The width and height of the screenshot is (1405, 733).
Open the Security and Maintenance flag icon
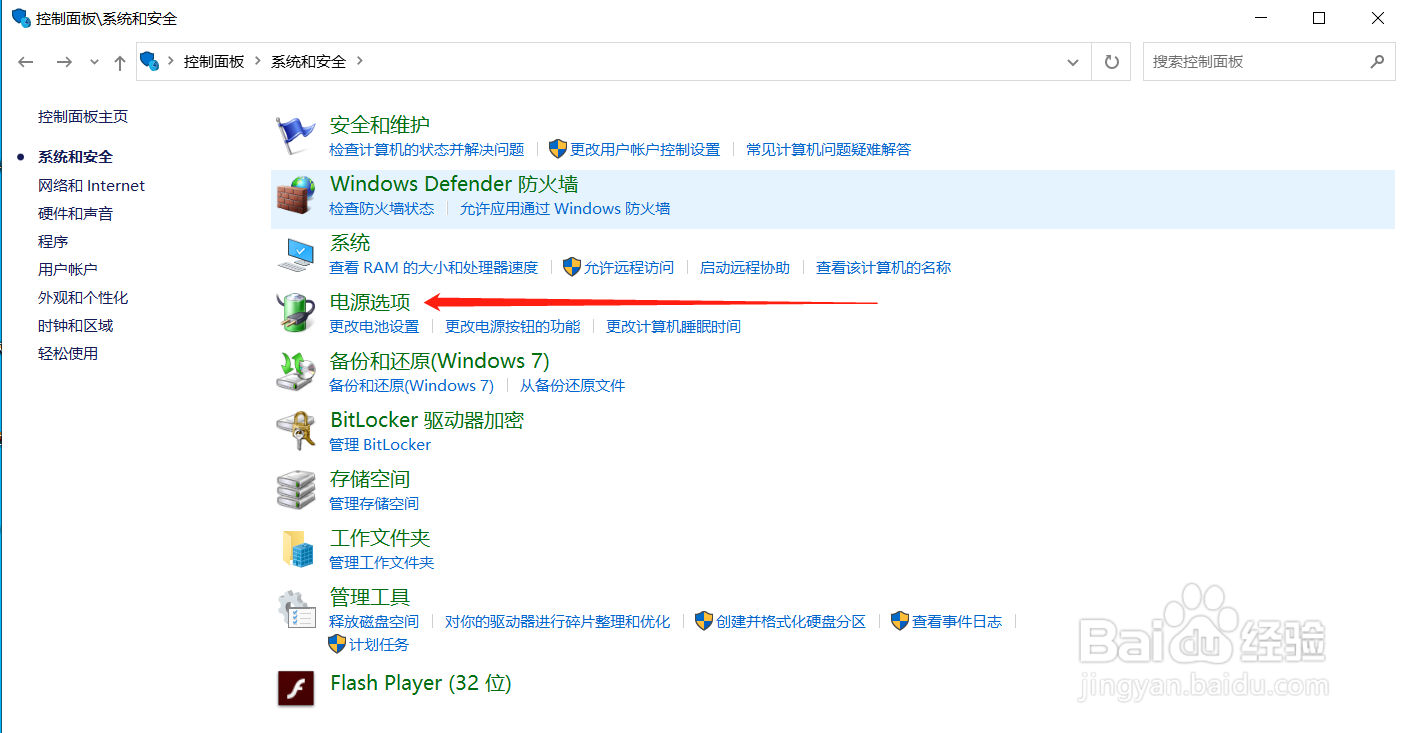click(x=295, y=136)
